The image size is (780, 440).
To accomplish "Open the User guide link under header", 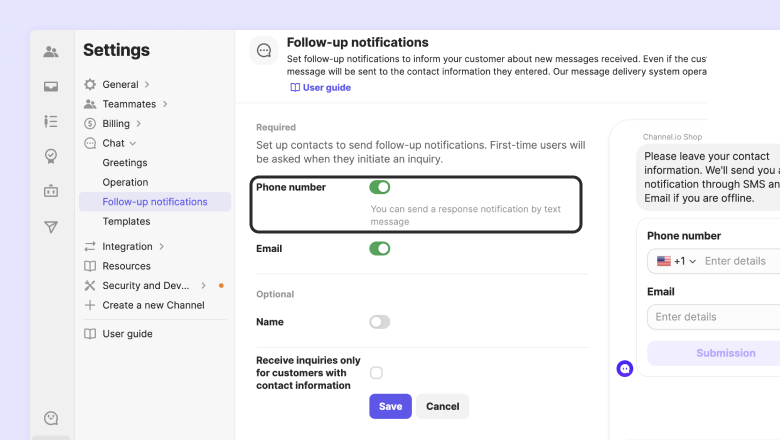I will point(320,88).
